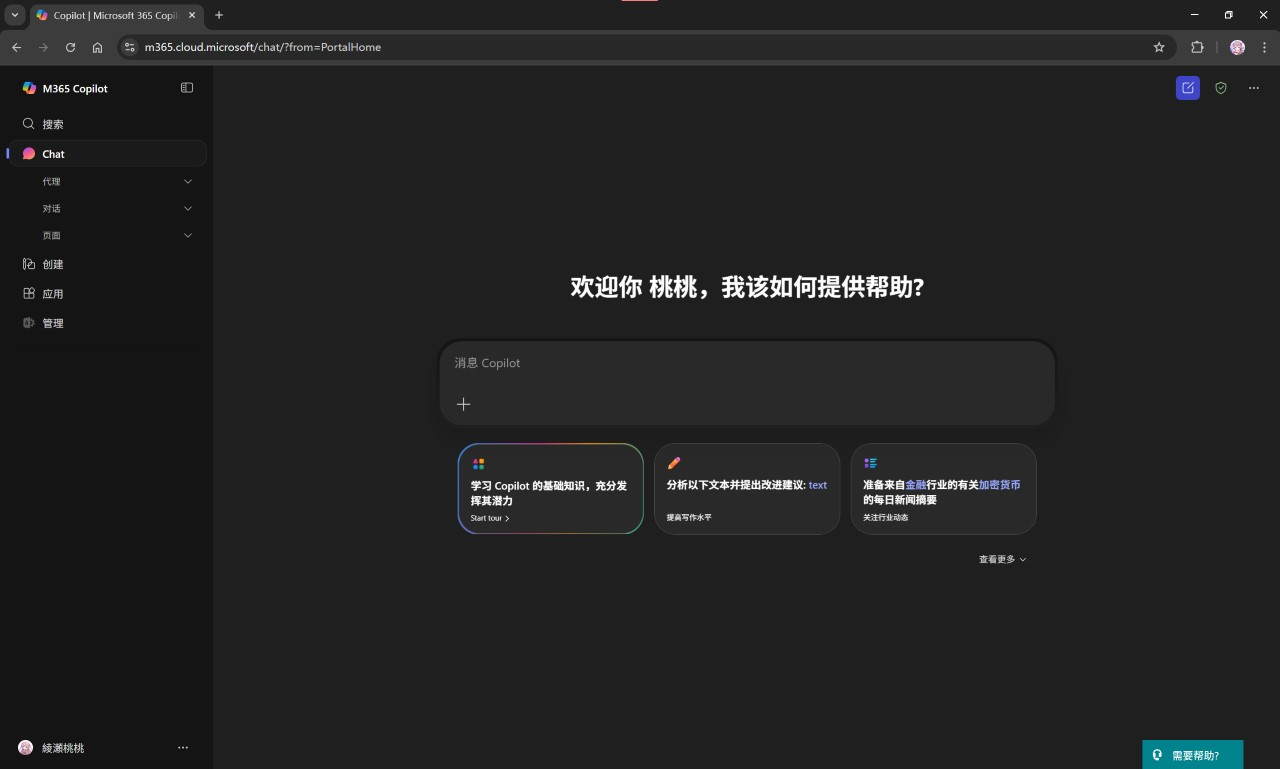Open the 管理 section in sidebar

pyautogui.click(x=53, y=323)
